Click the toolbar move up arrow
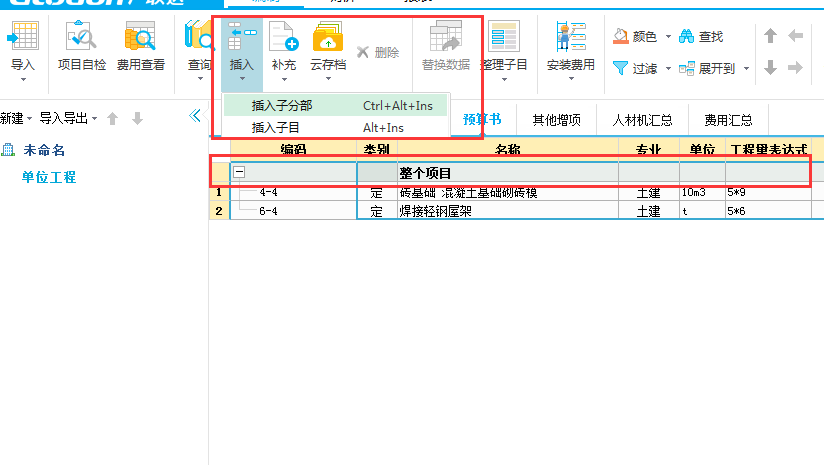The height and width of the screenshot is (465, 824). (x=770, y=36)
